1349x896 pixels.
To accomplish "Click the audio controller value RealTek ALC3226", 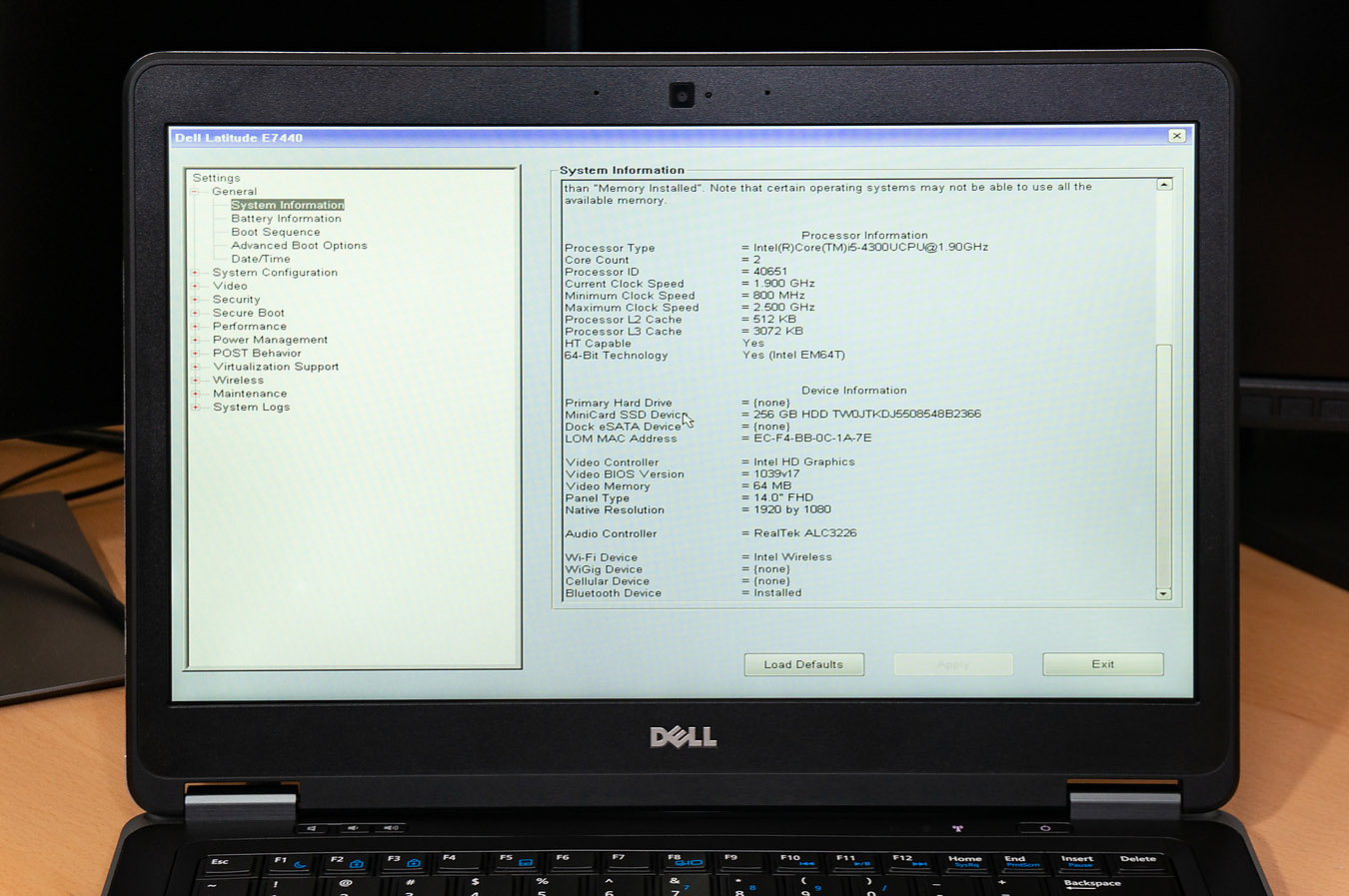I will click(x=804, y=533).
